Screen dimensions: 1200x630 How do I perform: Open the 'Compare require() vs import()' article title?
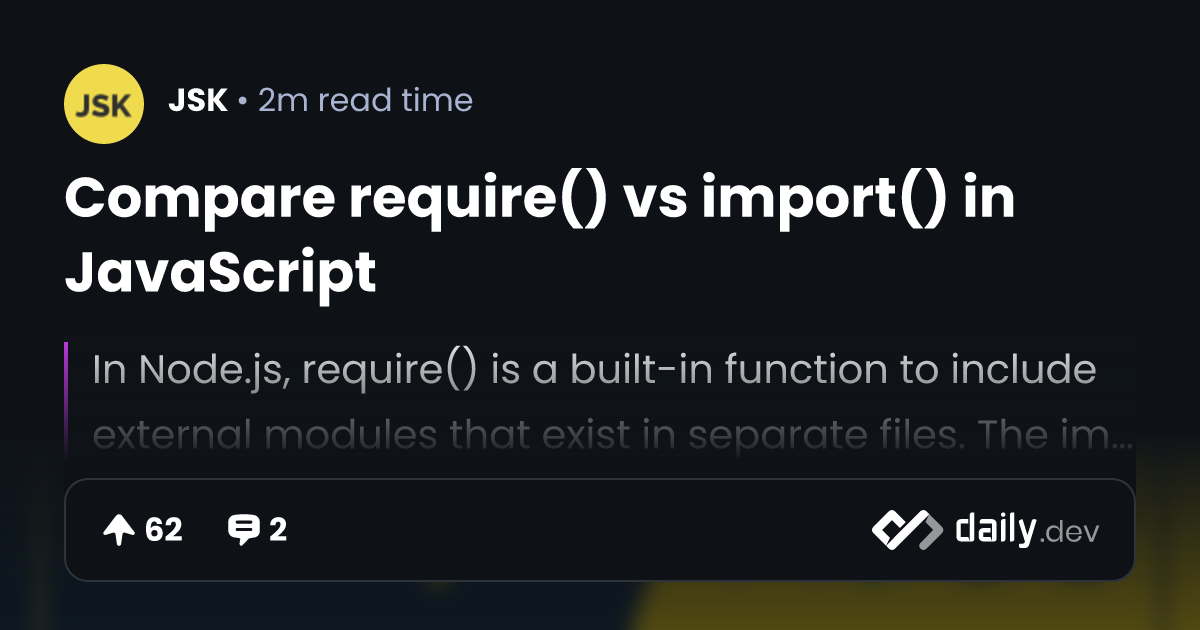pos(540,234)
